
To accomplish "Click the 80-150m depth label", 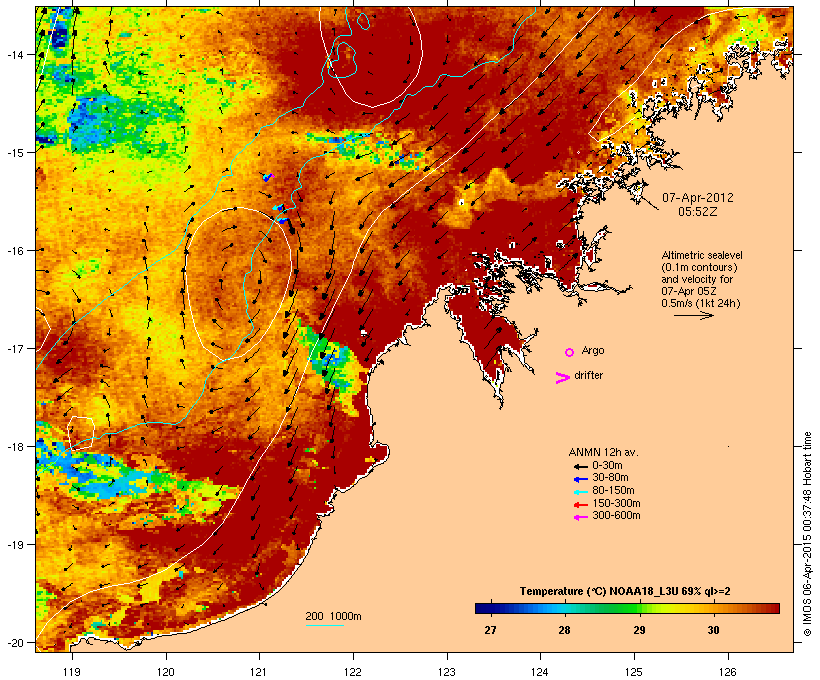I will pos(613,491).
